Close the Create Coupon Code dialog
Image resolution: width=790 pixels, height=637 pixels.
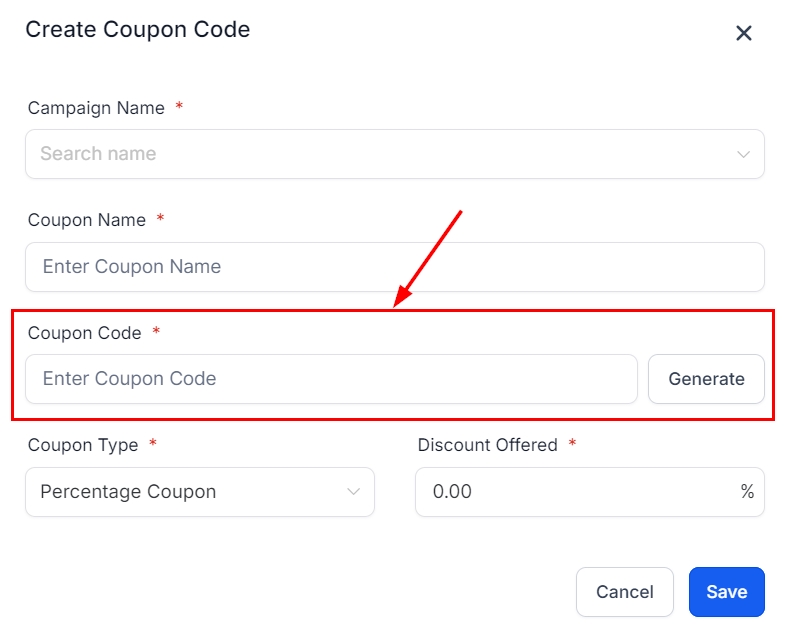744,33
